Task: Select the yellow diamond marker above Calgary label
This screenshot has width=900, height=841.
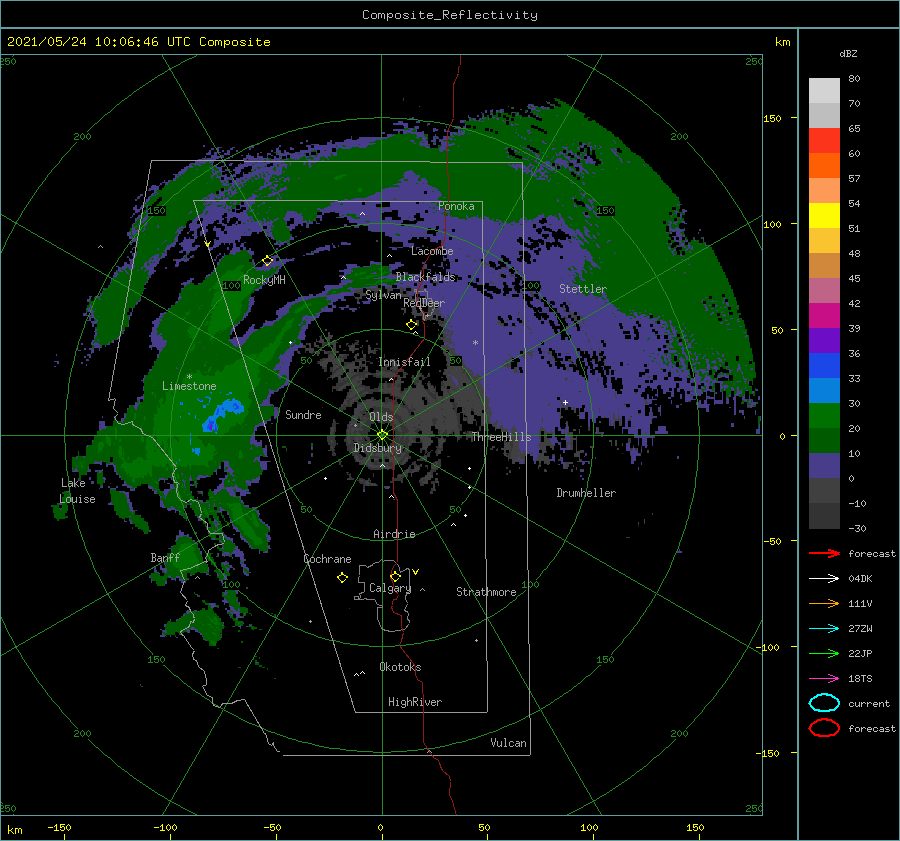Action: click(395, 576)
